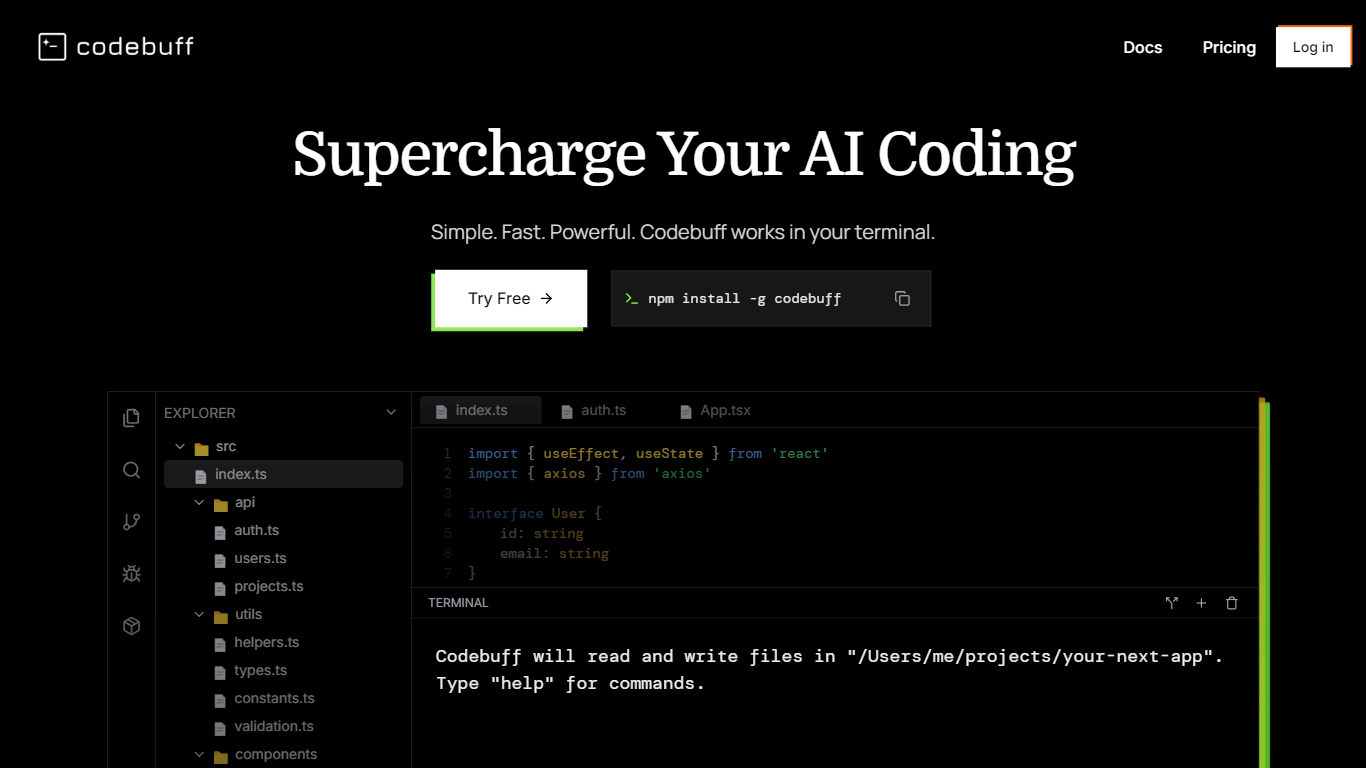Click the 'interface User {' code line
The height and width of the screenshot is (768, 1366).
(x=535, y=513)
